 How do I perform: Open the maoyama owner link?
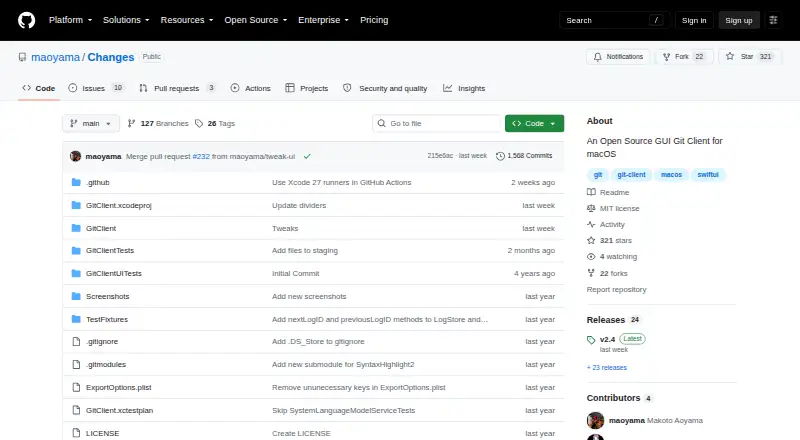[56, 57]
